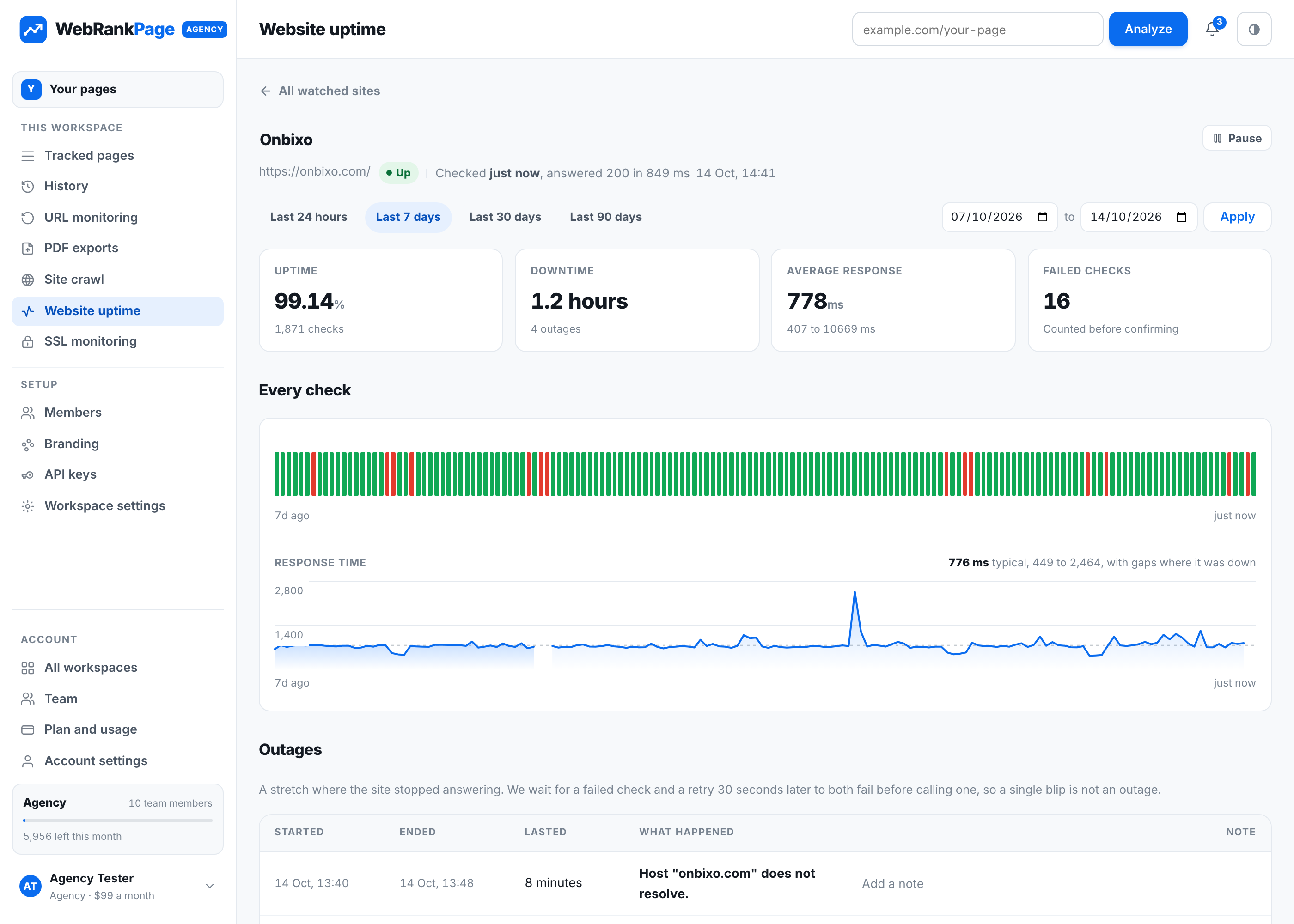Click the Branding palette icon
The height and width of the screenshot is (924, 1294).
[27, 444]
